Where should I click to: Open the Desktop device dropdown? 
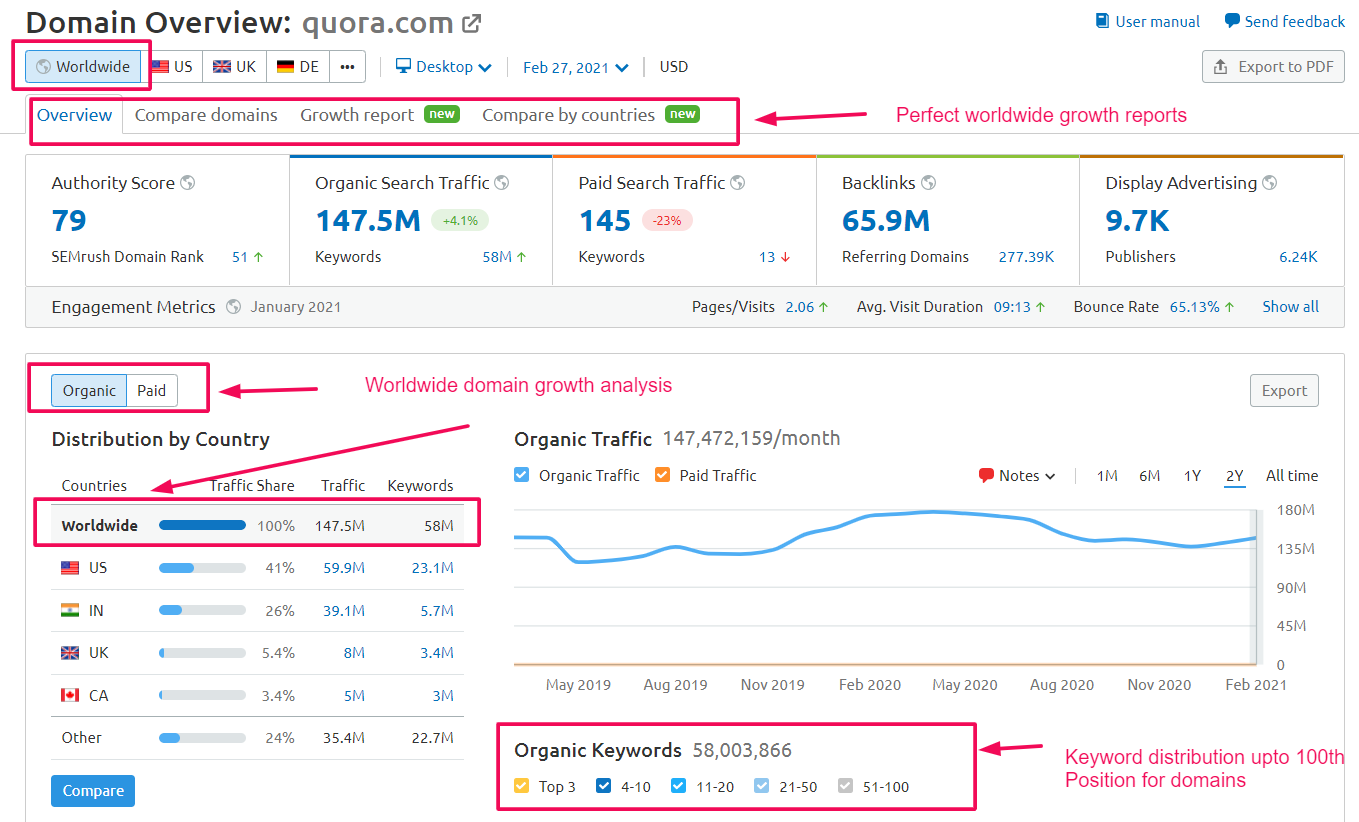pos(444,67)
